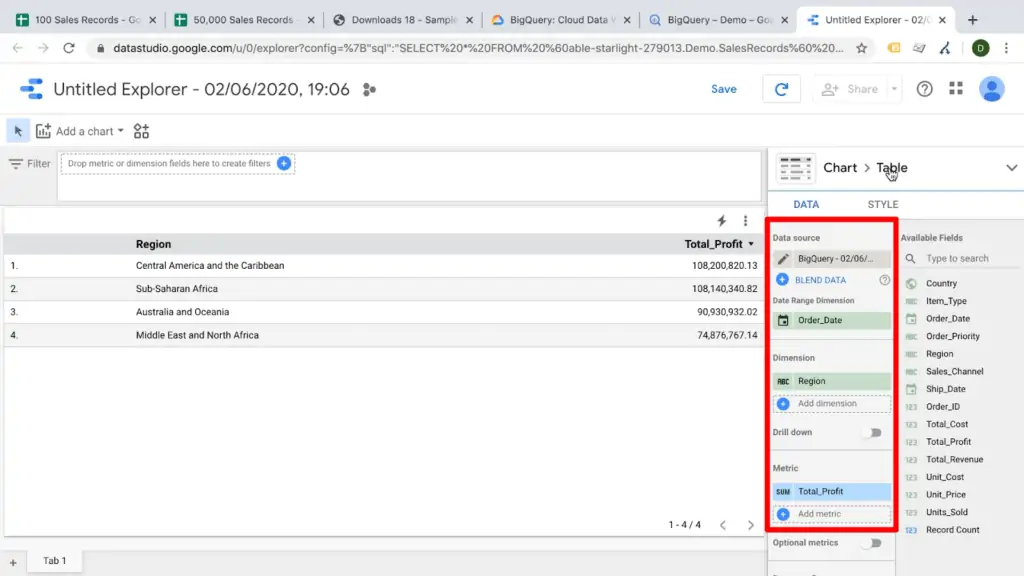Click the lightning bolt icon above the table
Image resolution: width=1024 pixels, height=576 pixels.
(x=719, y=220)
